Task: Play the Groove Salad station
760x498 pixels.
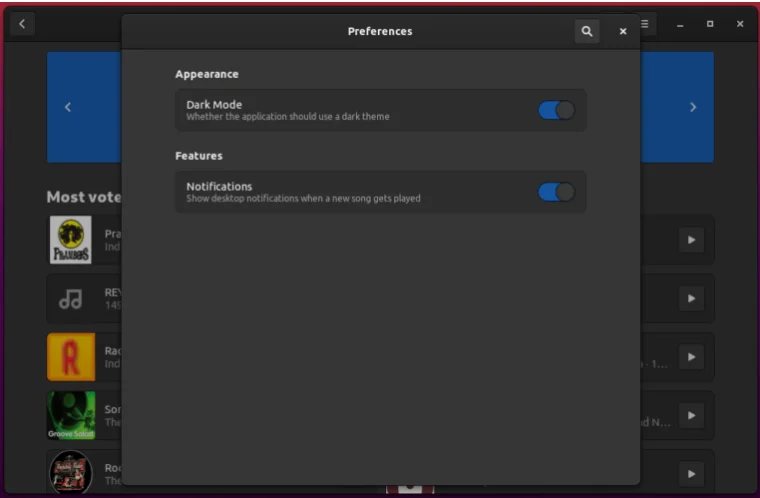Action: coord(691,415)
